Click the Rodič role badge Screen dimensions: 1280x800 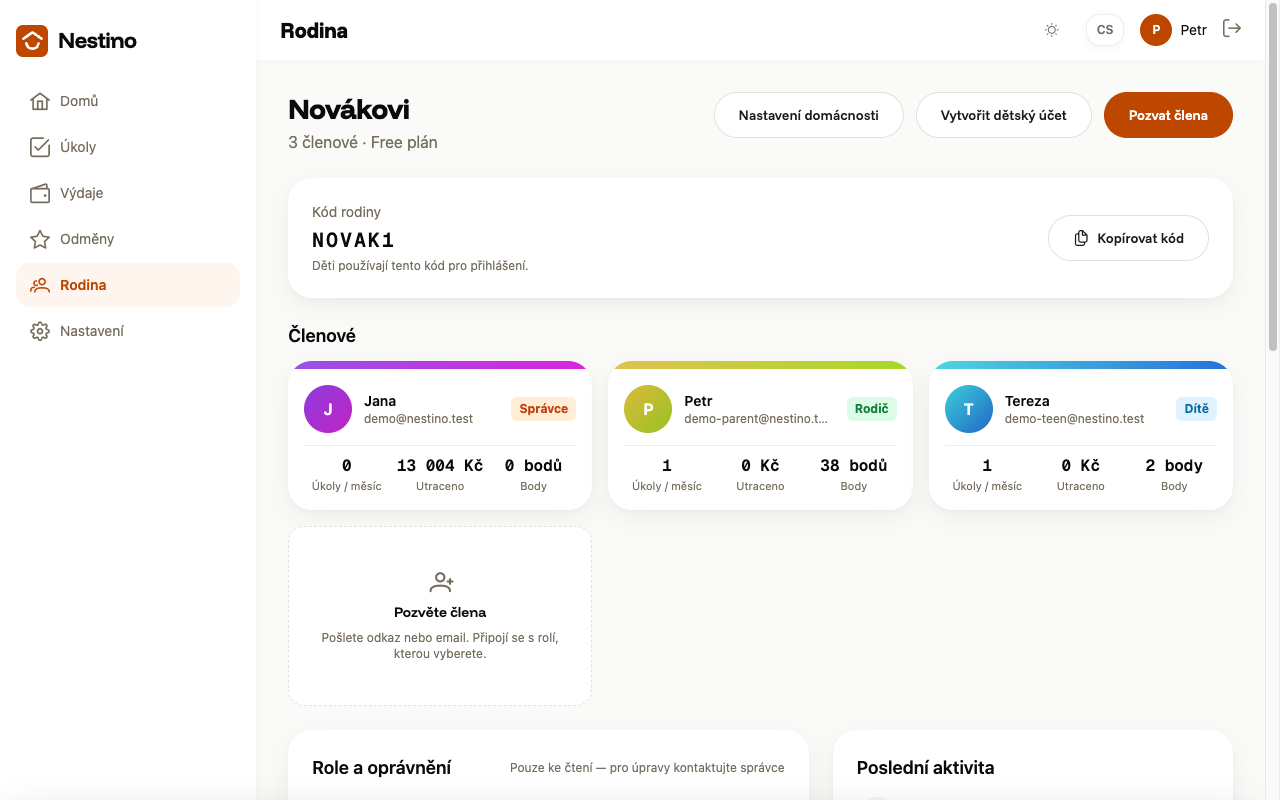point(872,409)
